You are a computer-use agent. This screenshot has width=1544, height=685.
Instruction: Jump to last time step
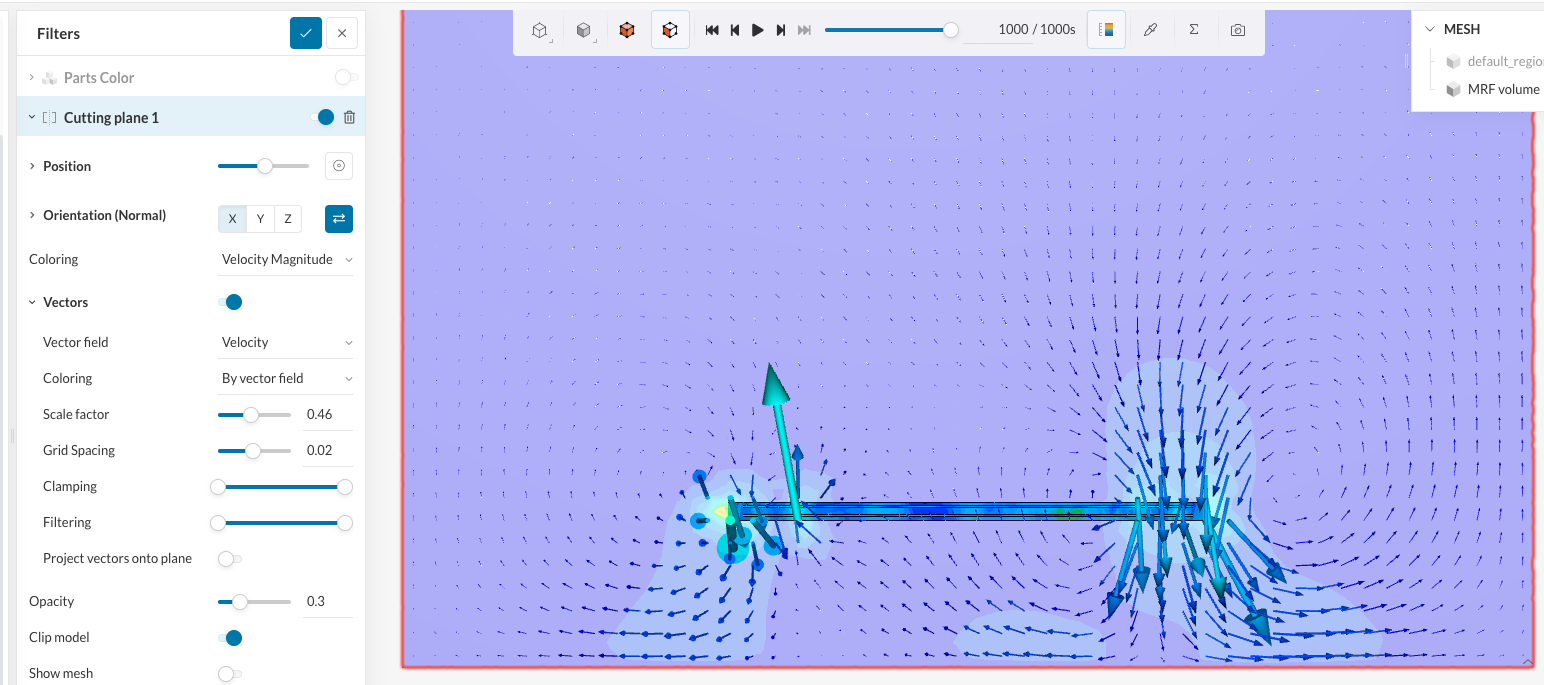tap(805, 30)
